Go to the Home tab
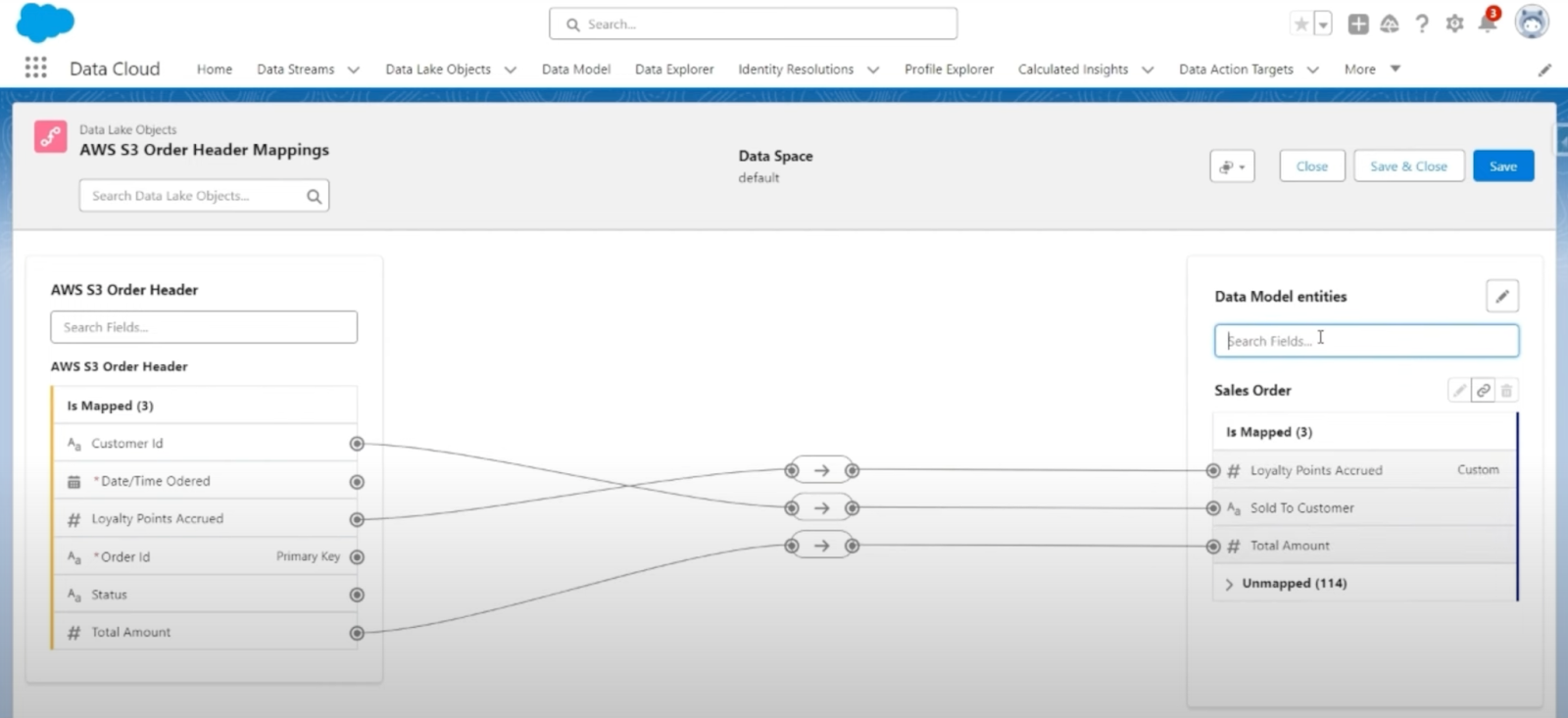Screen dimensions: 1568x718 [x=215, y=70]
